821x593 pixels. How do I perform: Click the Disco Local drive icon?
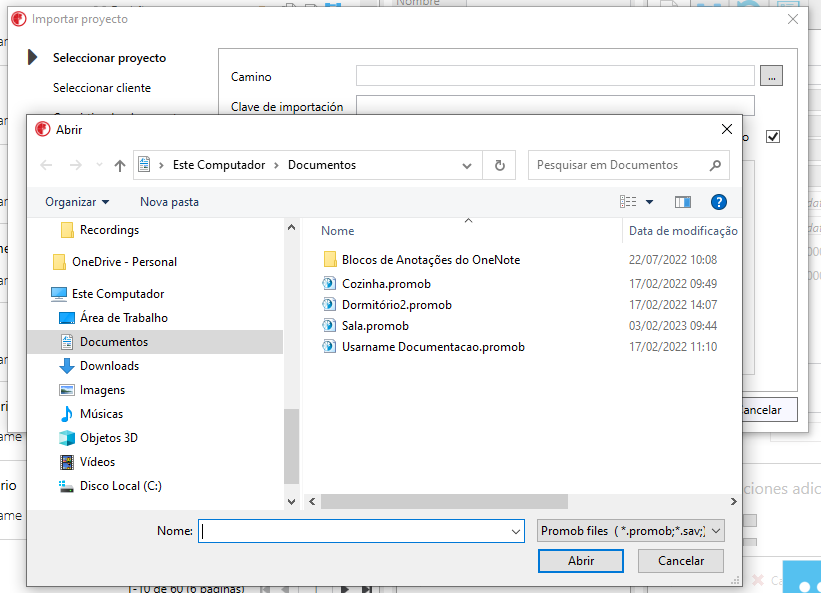[x=66, y=487]
